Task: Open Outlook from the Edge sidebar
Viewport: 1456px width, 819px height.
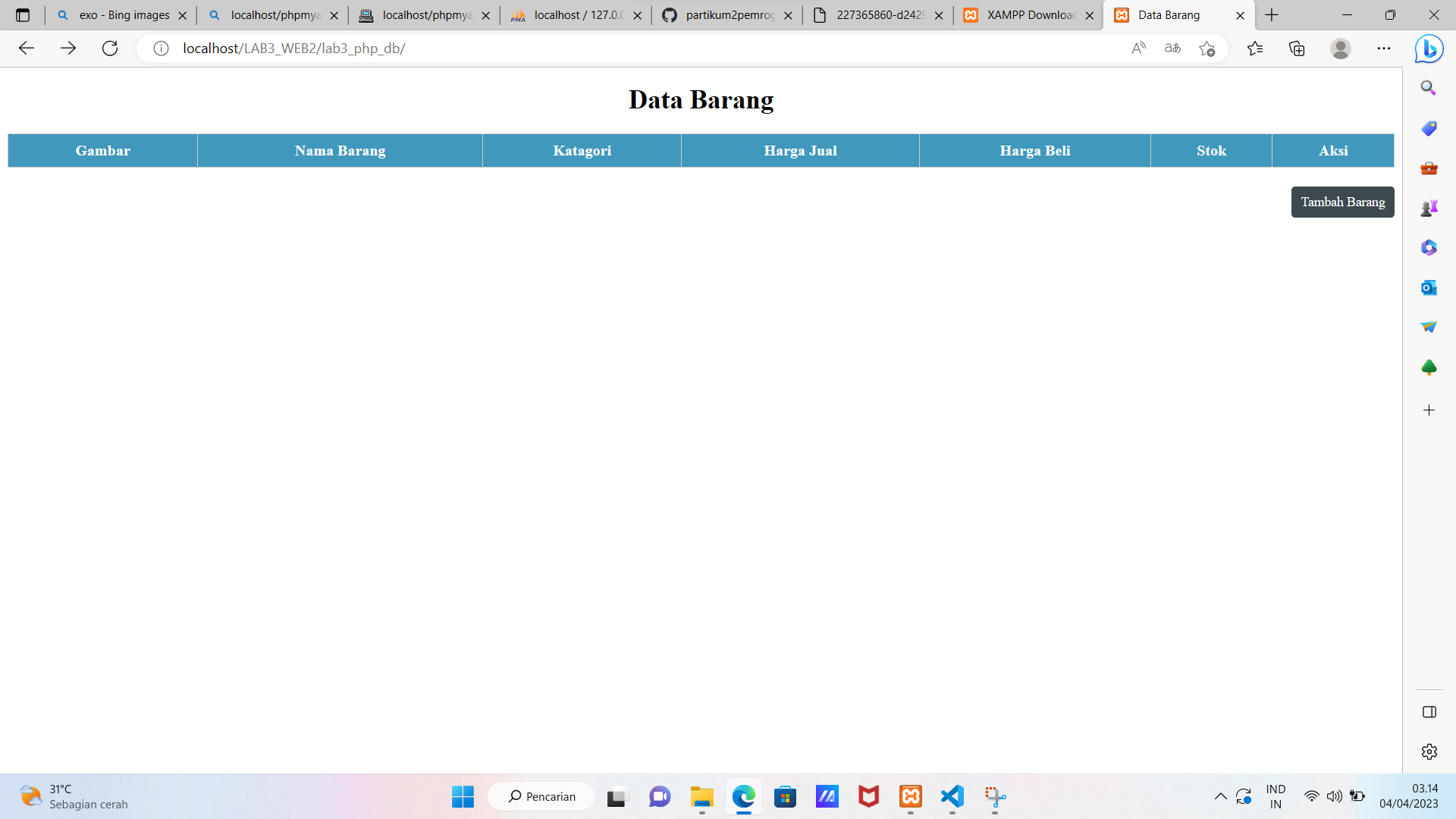Action: (1429, 287)
